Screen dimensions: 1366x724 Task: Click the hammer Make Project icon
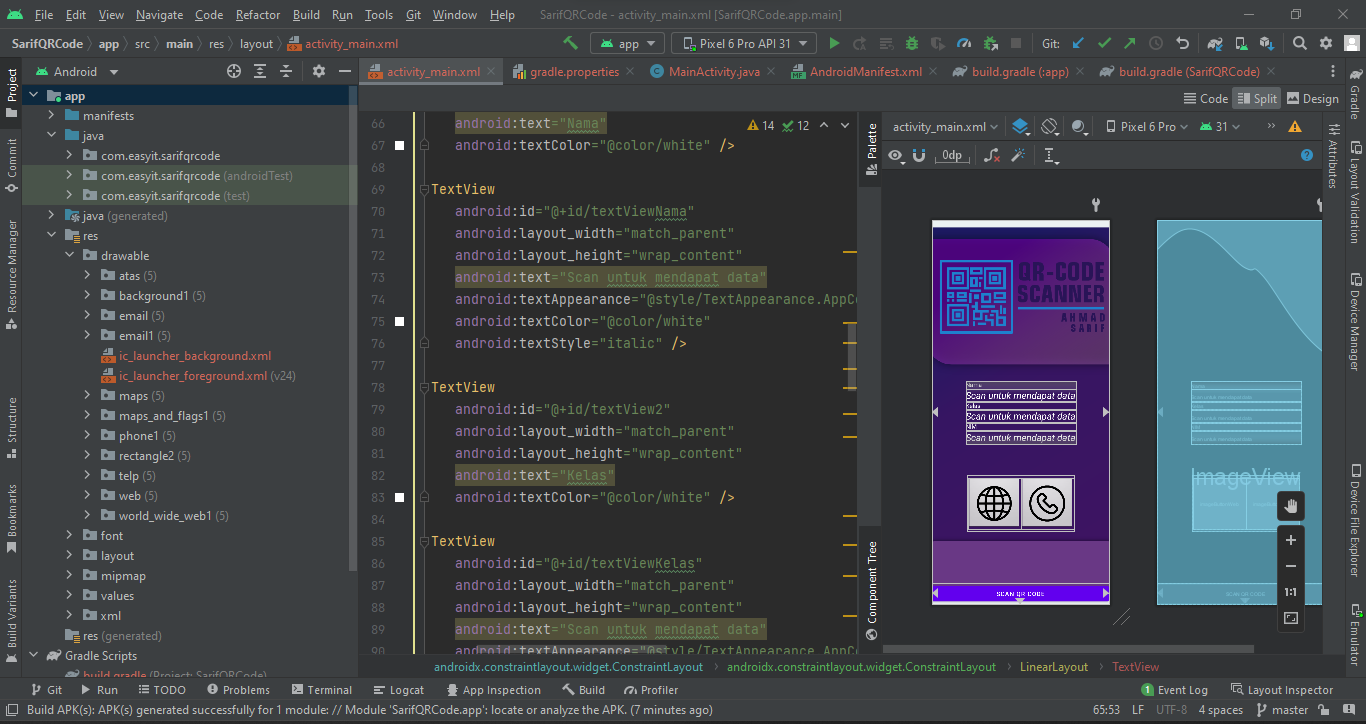(570, 44)
